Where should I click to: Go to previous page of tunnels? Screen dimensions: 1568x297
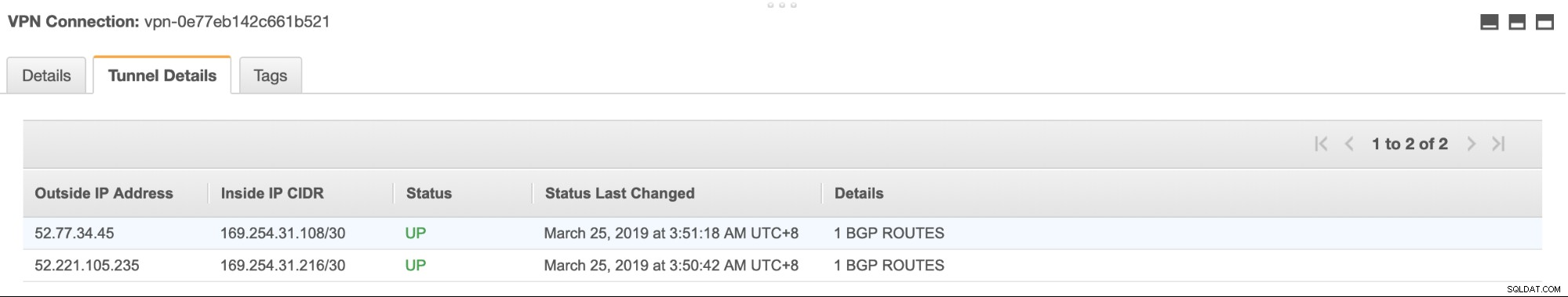click(x=1349, y=144)
